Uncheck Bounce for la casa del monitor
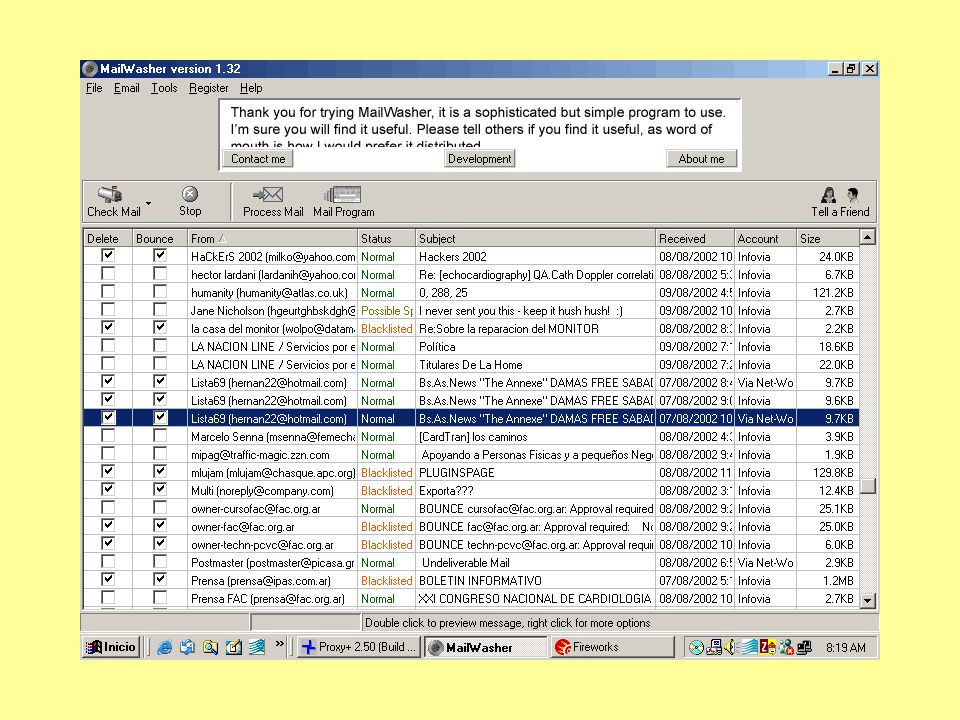 [x=160, y=327]
